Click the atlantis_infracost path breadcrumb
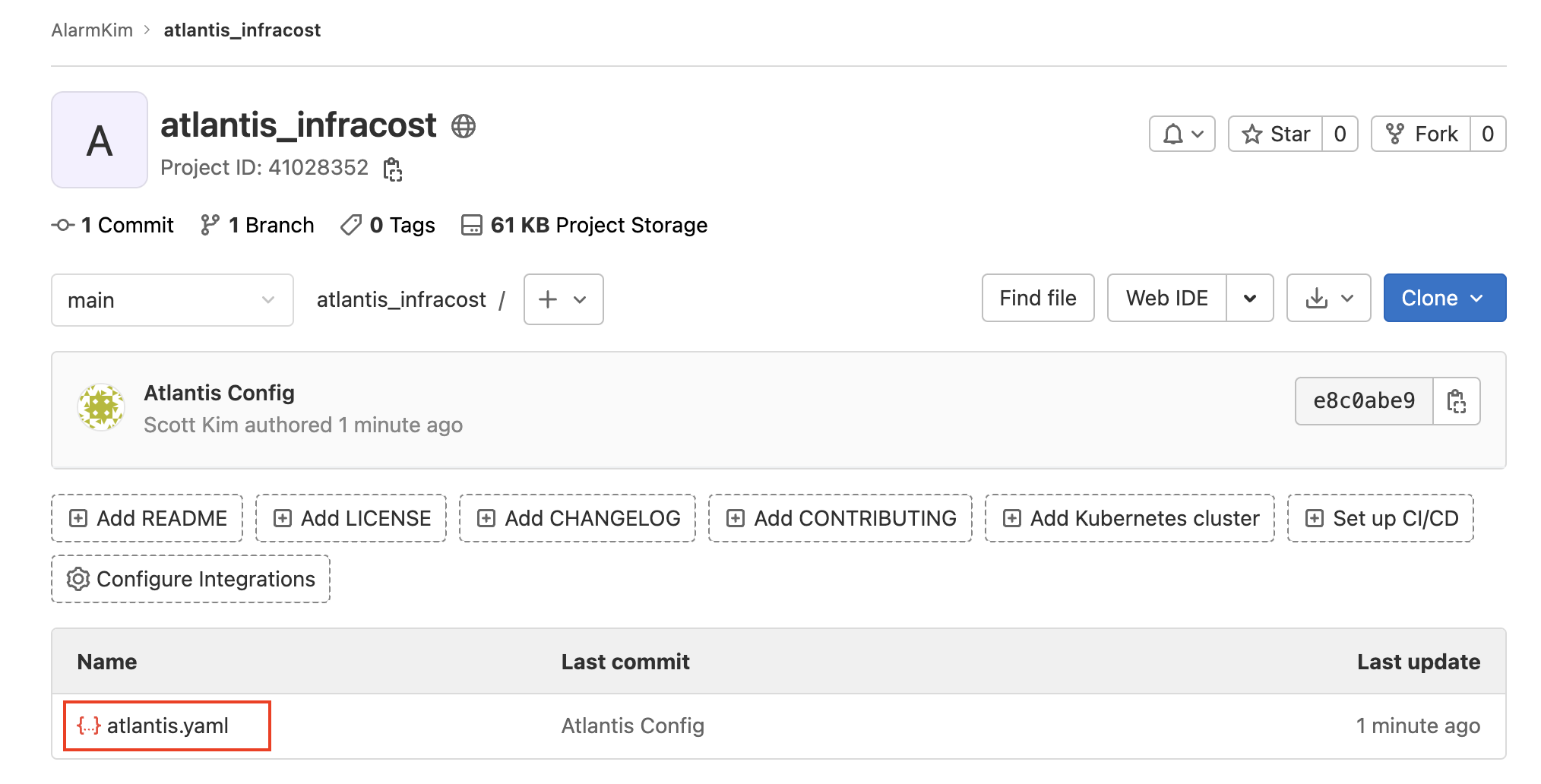1541x784 pixels. [x=401, y=299]
